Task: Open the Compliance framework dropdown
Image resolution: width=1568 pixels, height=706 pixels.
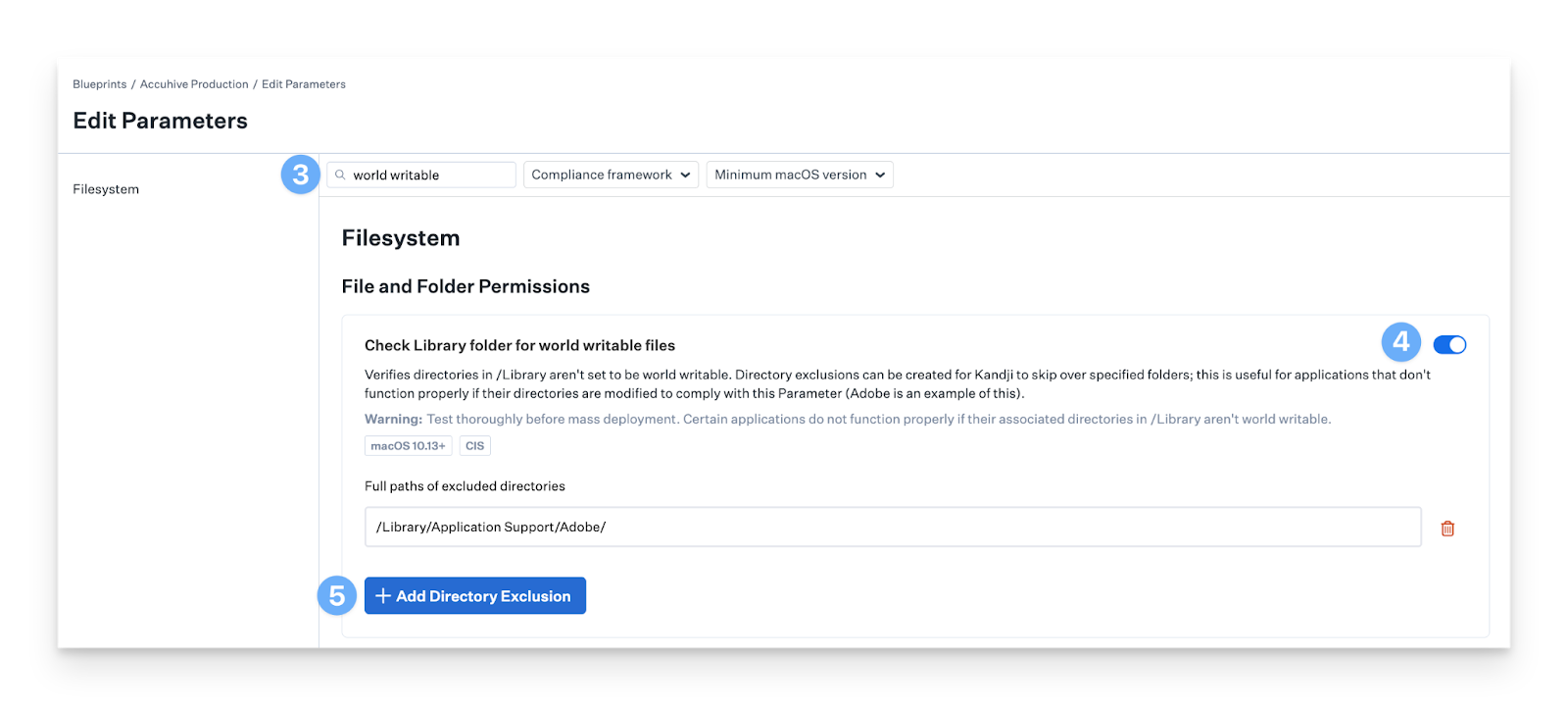Action: [611, 175]
